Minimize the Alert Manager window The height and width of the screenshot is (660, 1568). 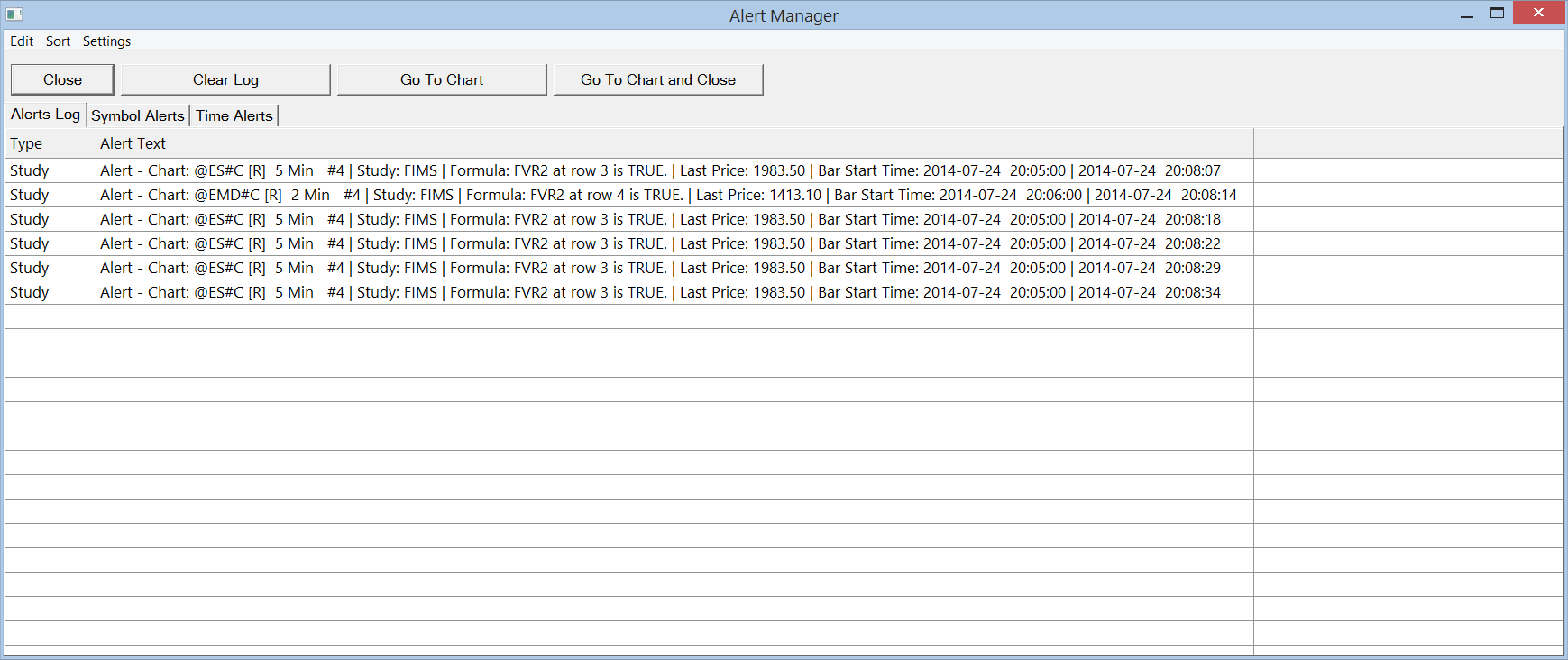pos(1467,14)
